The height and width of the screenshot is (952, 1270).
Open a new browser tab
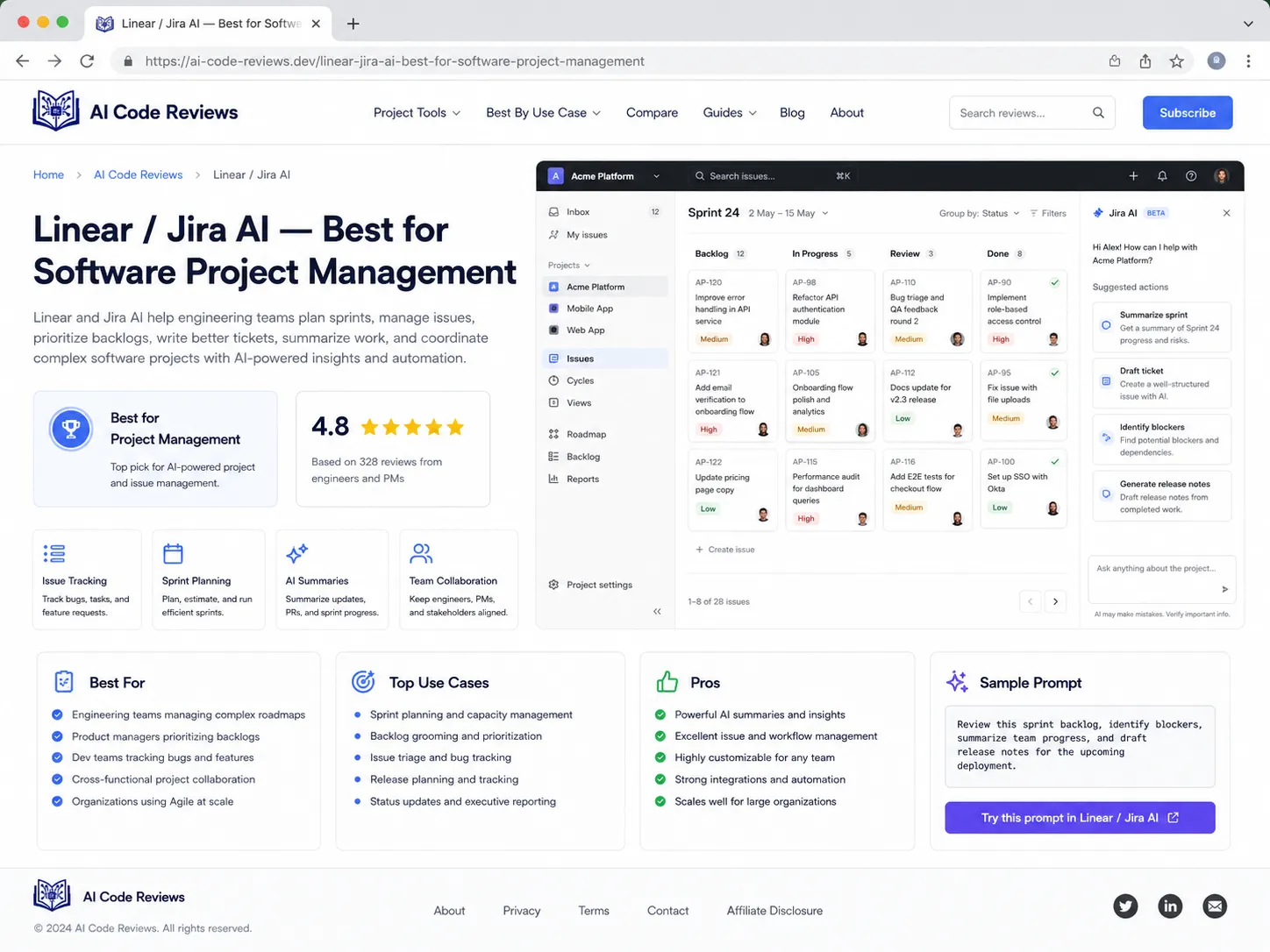[353, 24]
